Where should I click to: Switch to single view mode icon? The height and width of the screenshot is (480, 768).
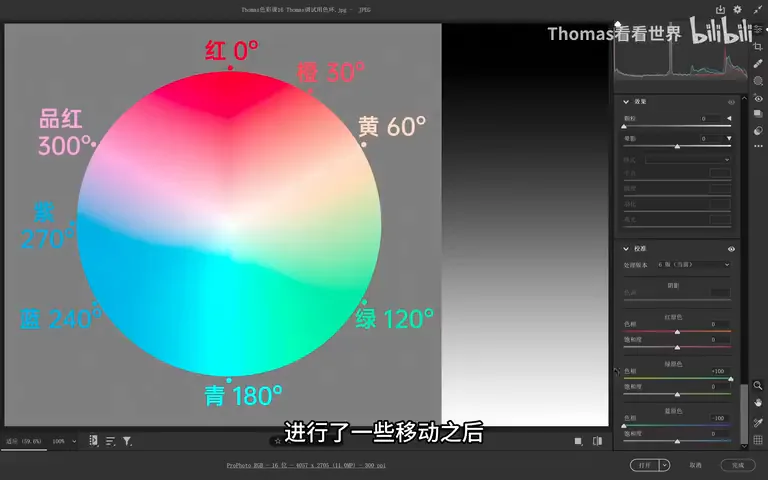pos(578,441)
